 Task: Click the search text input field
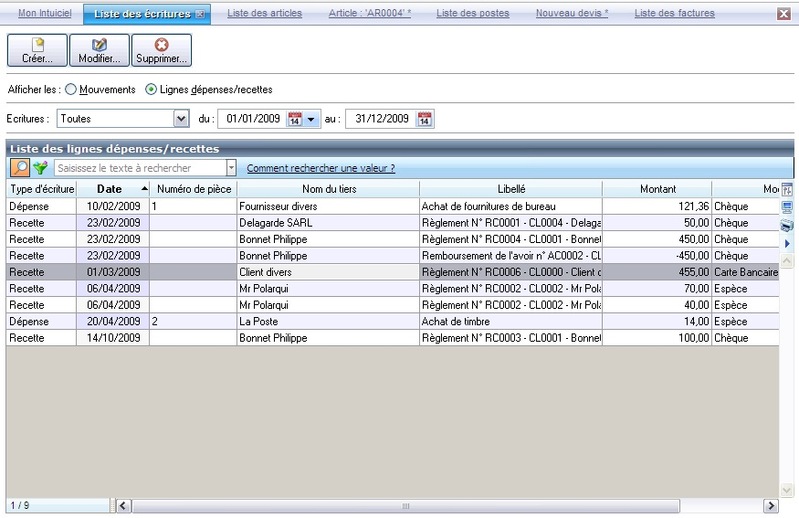(x=140, y=168)
